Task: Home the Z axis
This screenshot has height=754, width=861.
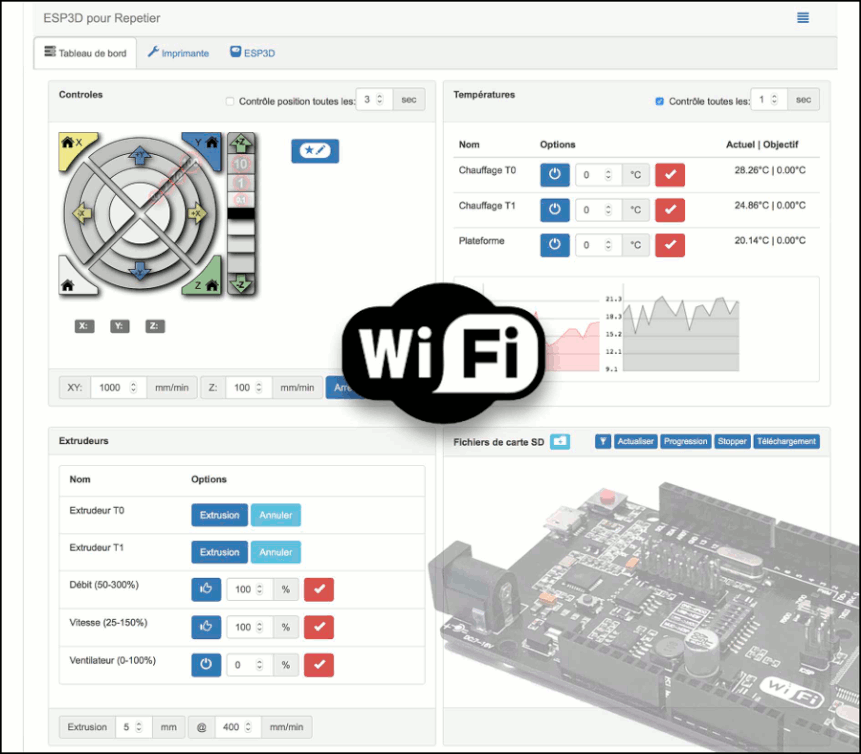Action: coord(206,281)
